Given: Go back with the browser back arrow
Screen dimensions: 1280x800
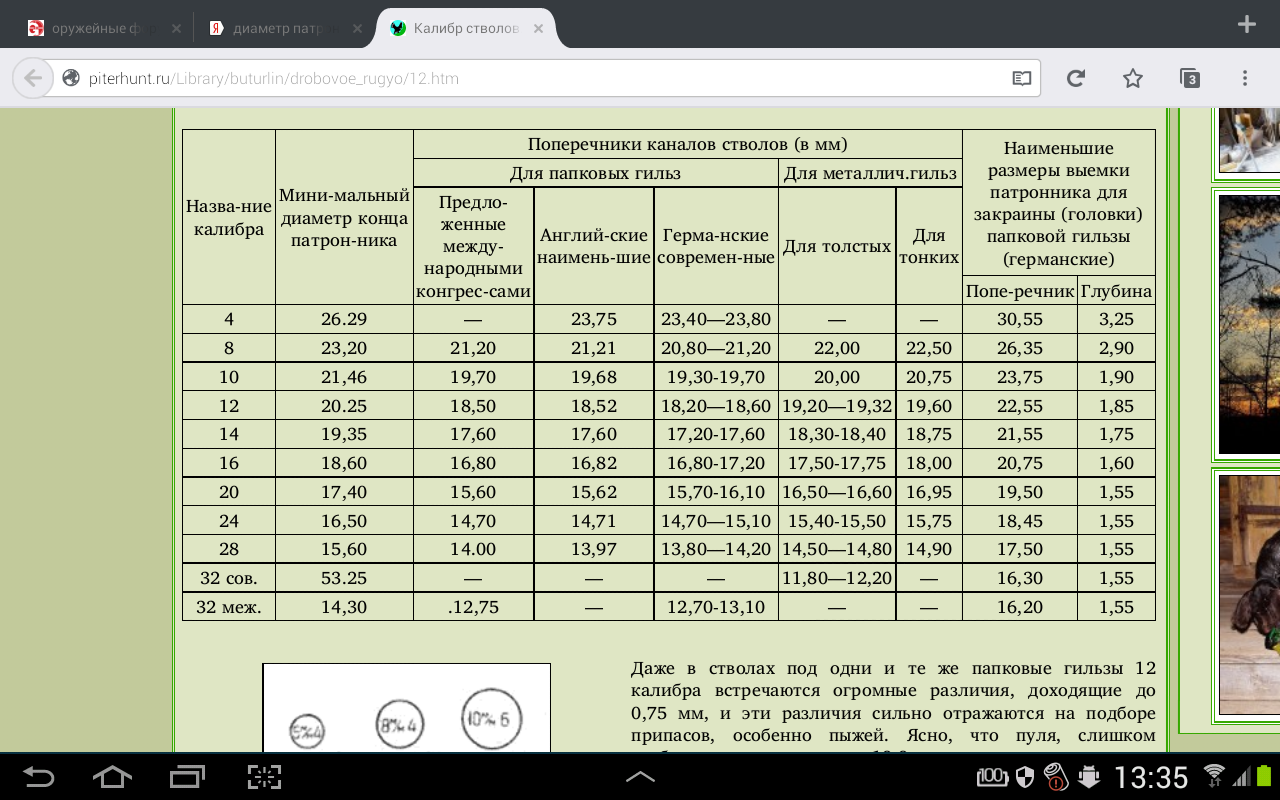Looking at the screenshot, I should tap(33, 78).
